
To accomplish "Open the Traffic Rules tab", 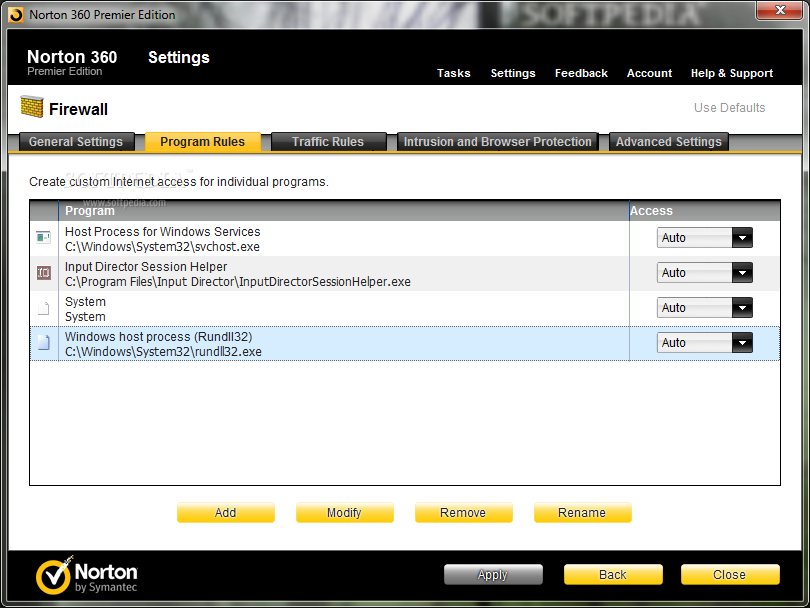I will [x=328, y=142].
